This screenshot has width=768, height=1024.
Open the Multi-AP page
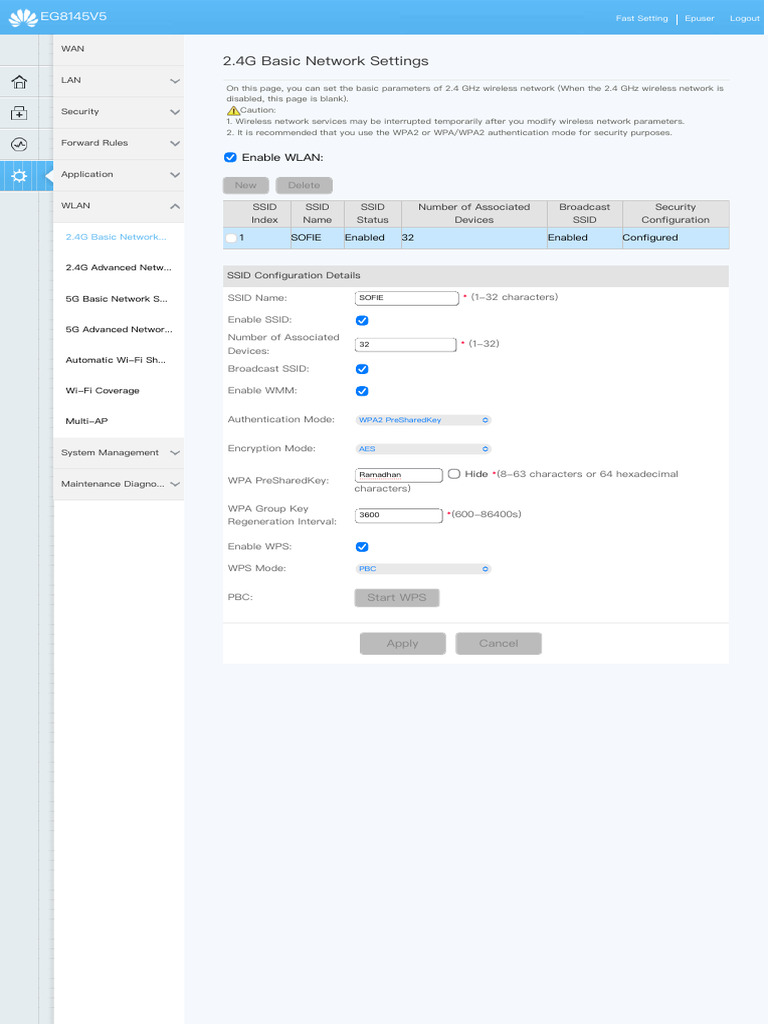point(87,421)
